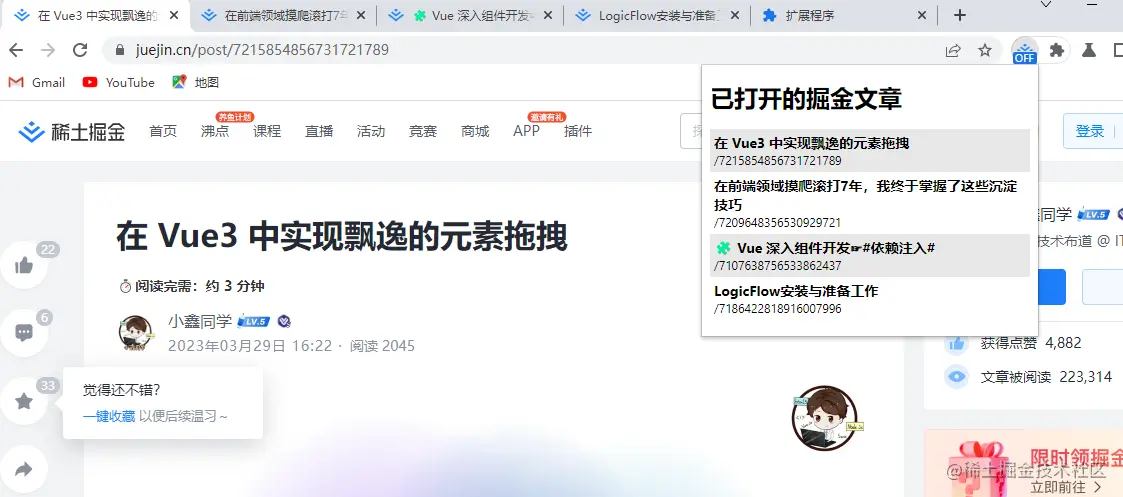Viewport: 1123px width, 497px height.
Task: Select popup item 在前端领域摸爬滚打7年
Action: [869, 203]
